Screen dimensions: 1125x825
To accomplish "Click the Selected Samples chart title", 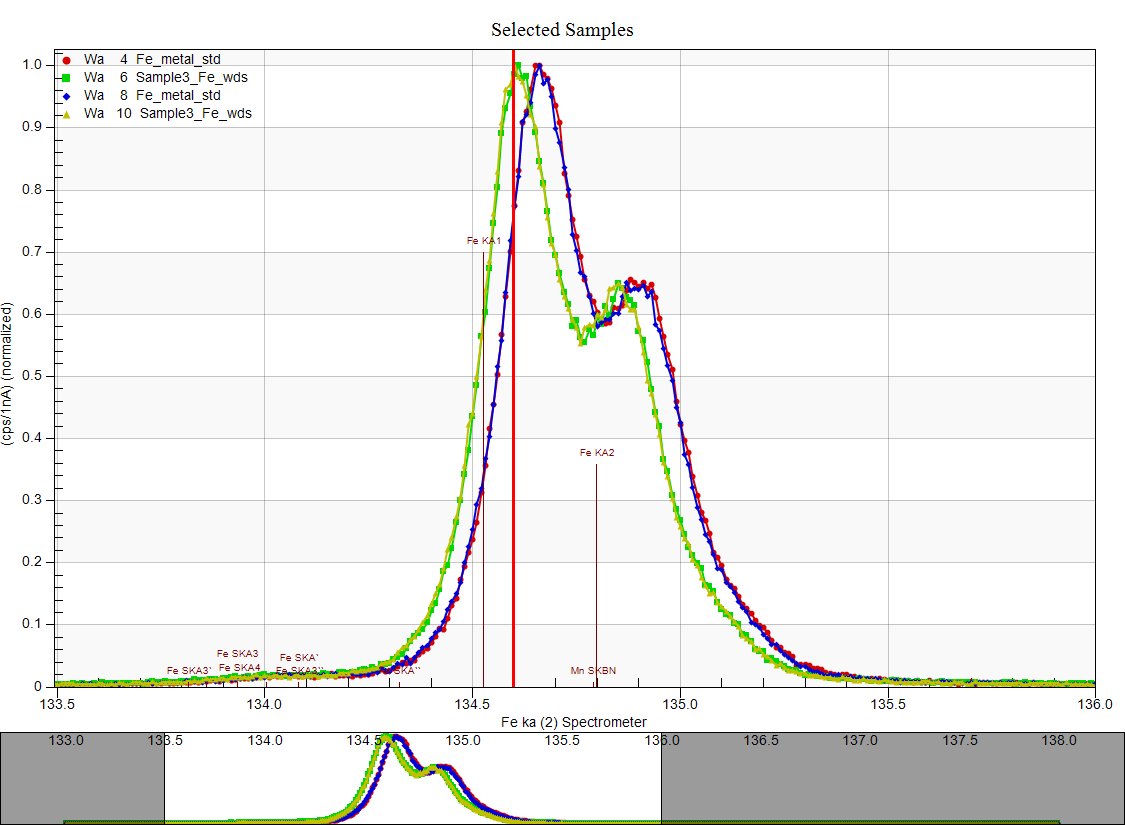I will 562,30.
